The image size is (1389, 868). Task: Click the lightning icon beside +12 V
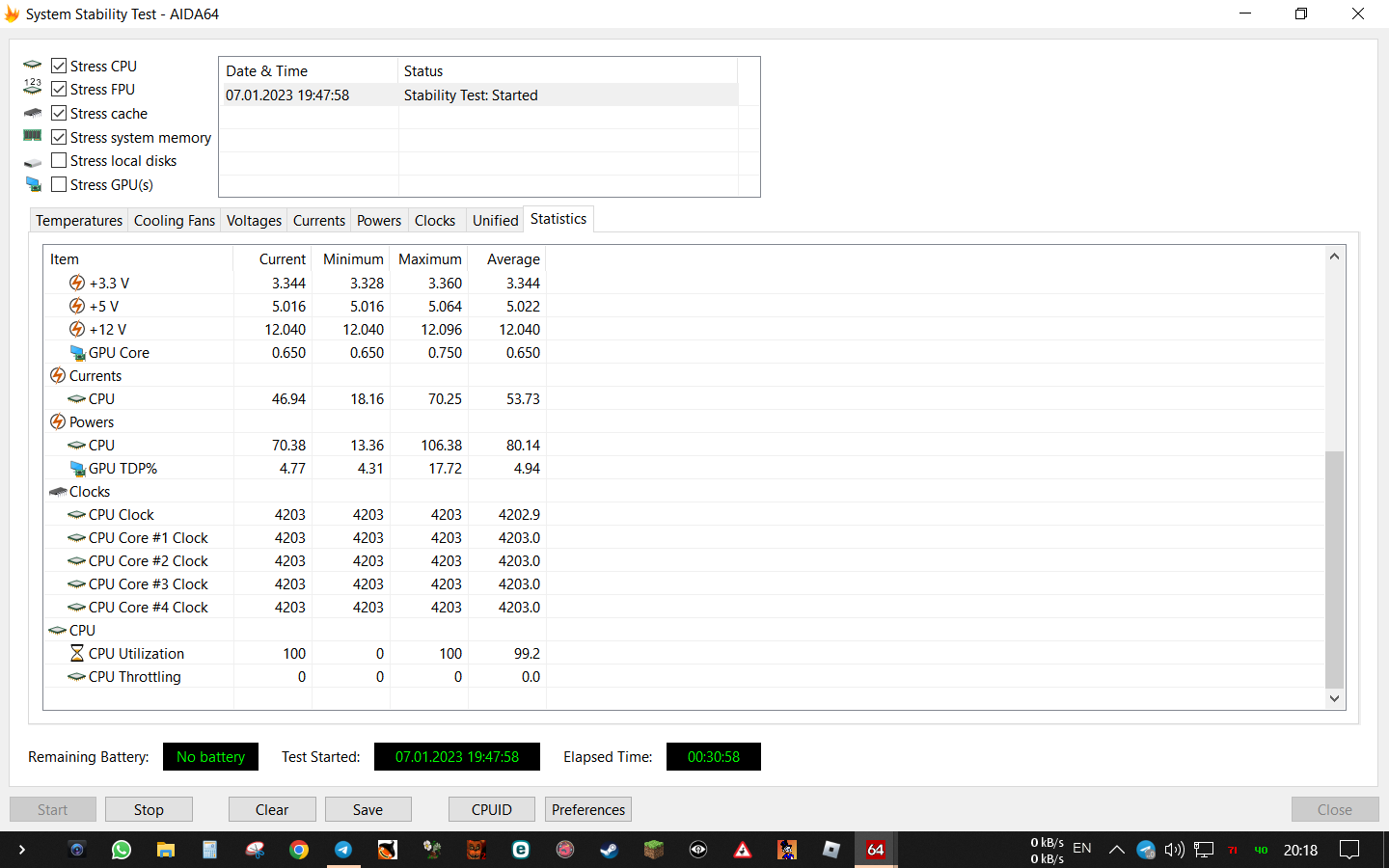coord(77,329)
